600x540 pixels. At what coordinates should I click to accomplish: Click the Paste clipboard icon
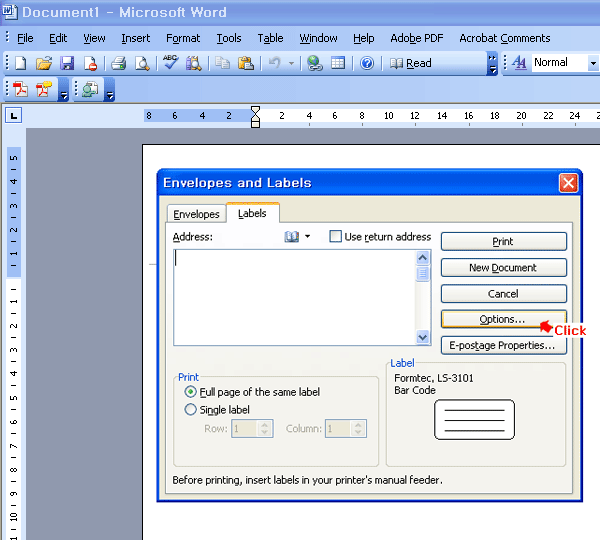point(246,63)
